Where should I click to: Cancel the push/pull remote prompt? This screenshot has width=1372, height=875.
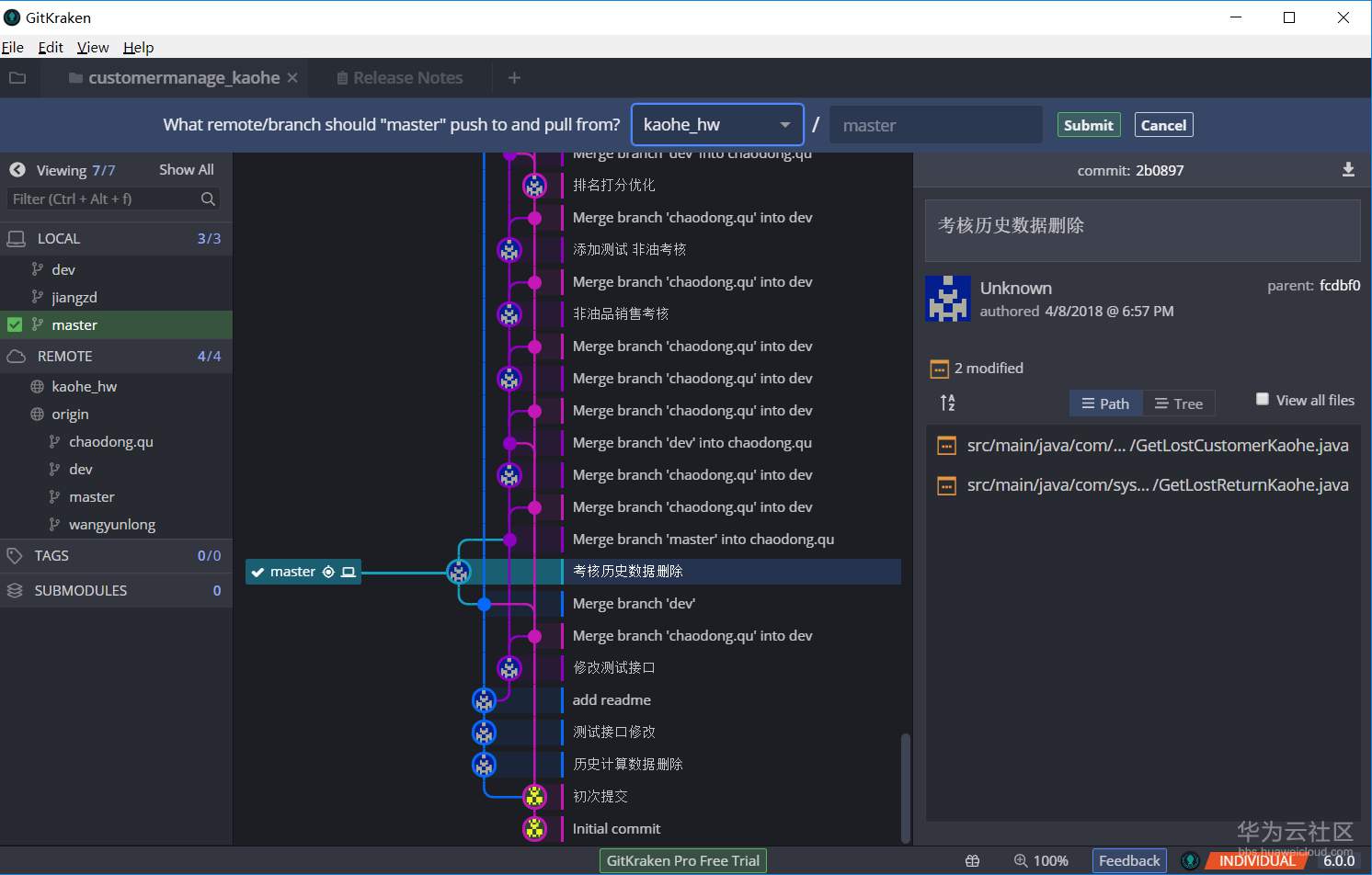[x=1163, y=125]
